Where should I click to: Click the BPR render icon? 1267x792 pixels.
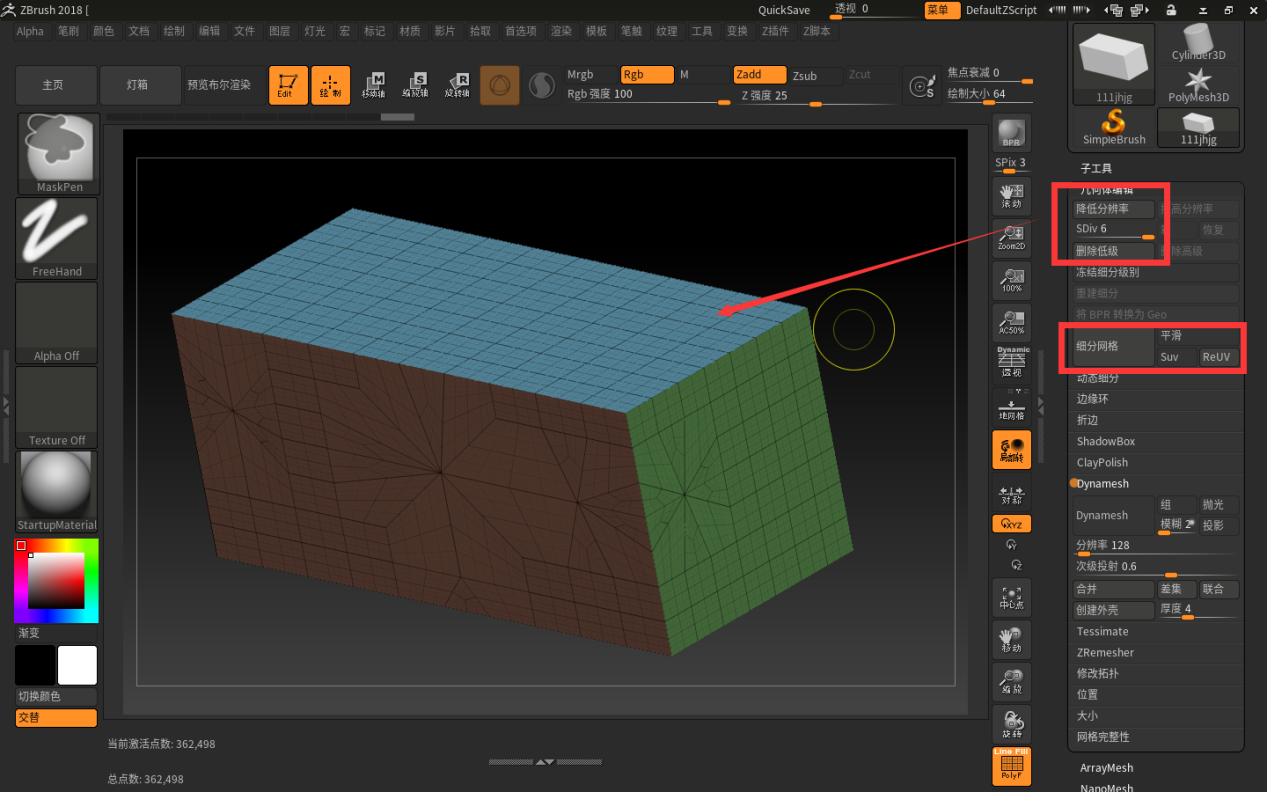(x=1011, y=133)
